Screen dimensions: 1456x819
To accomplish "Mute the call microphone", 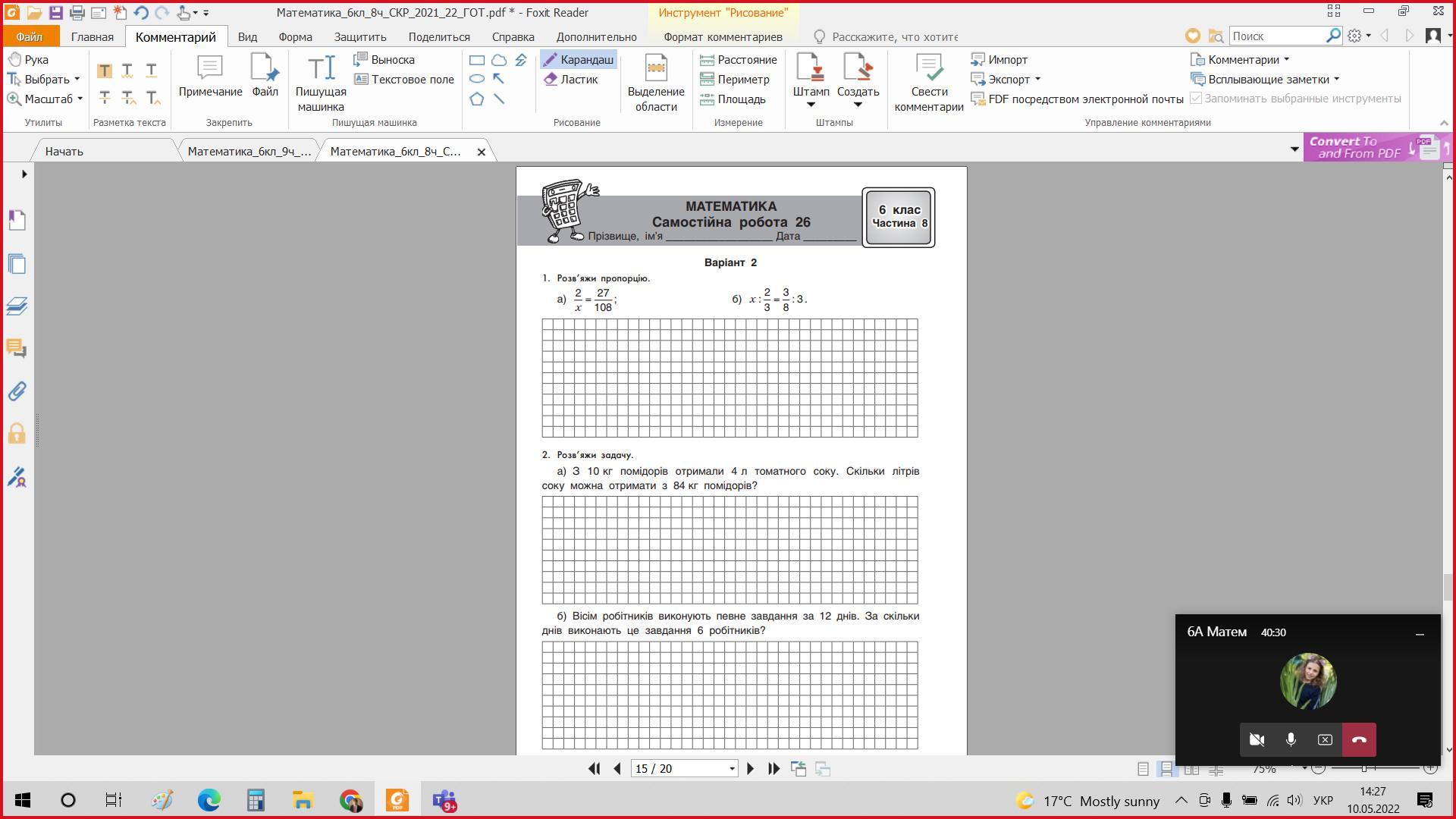I will [x=1291, y=739].
